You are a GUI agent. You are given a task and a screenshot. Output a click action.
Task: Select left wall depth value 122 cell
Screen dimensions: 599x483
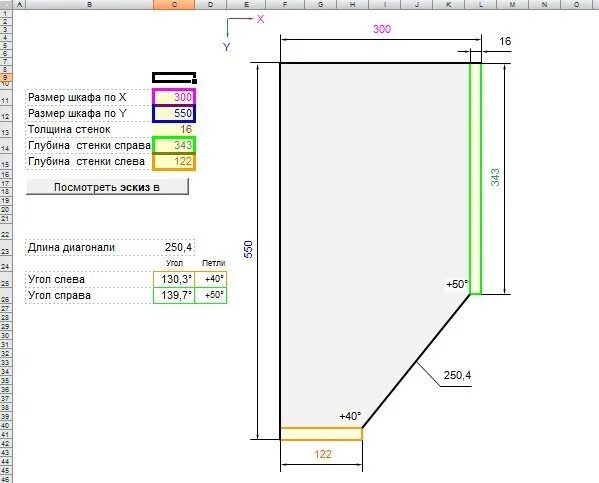[x=174, y=162]
